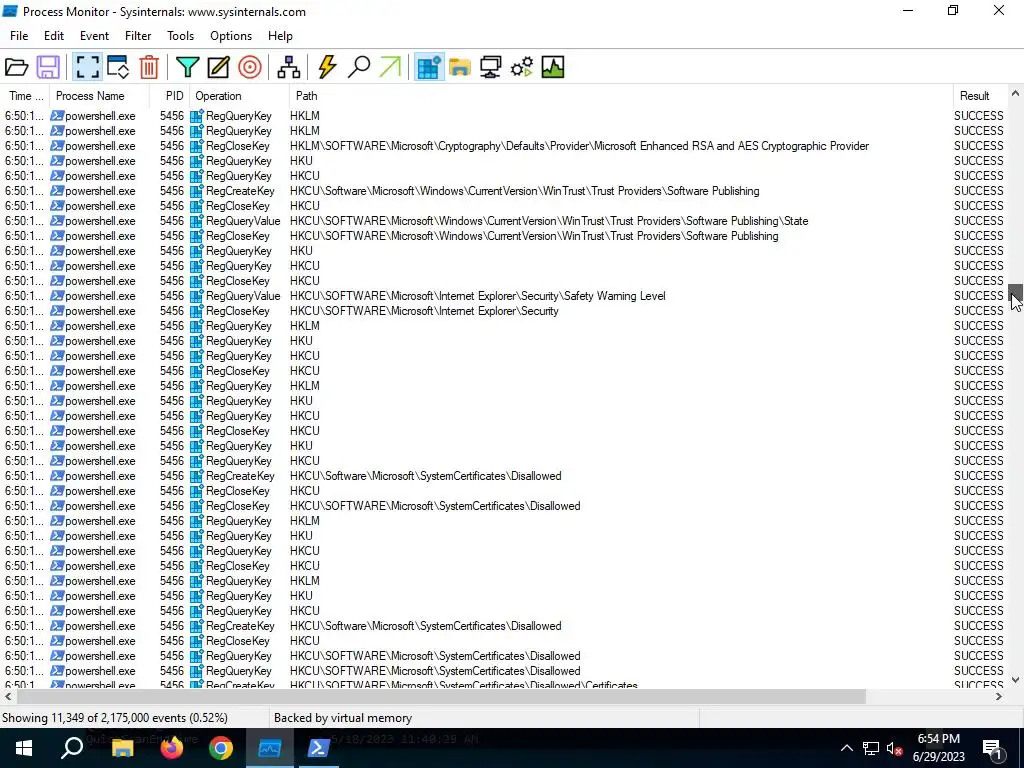
Task: Open the notification center icon
Action: click(x=992, y=748)
